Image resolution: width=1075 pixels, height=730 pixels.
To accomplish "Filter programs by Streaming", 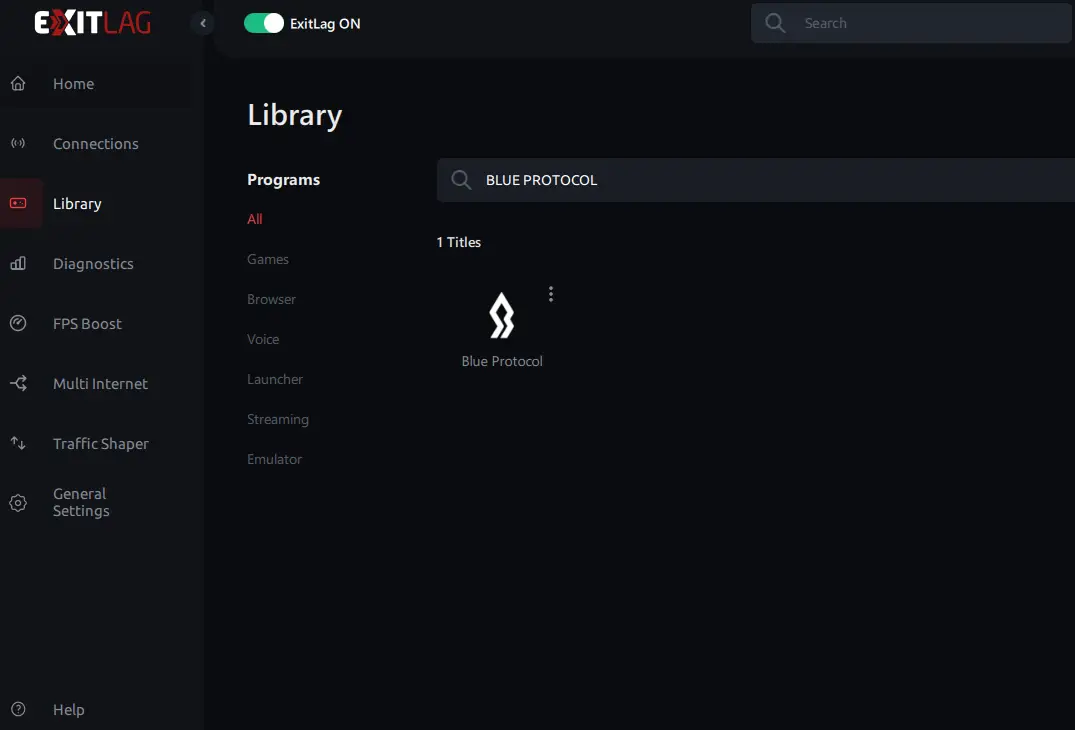I will pyautogui.click(x=278, y=419).
